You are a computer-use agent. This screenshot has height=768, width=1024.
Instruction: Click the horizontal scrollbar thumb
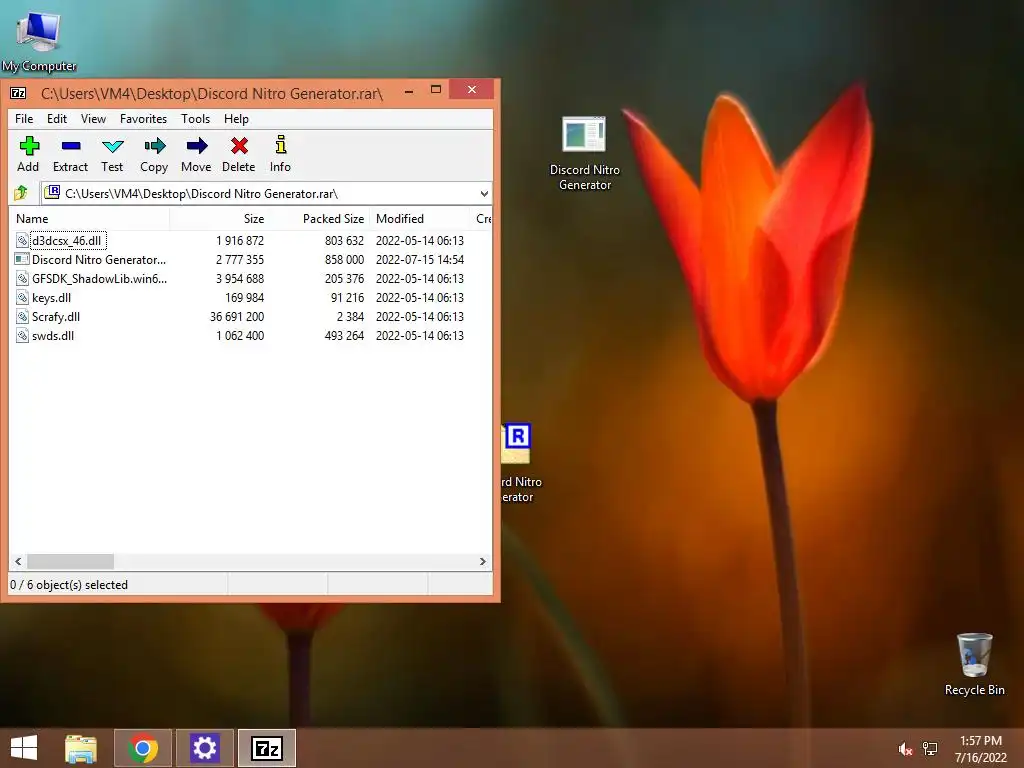71,561
